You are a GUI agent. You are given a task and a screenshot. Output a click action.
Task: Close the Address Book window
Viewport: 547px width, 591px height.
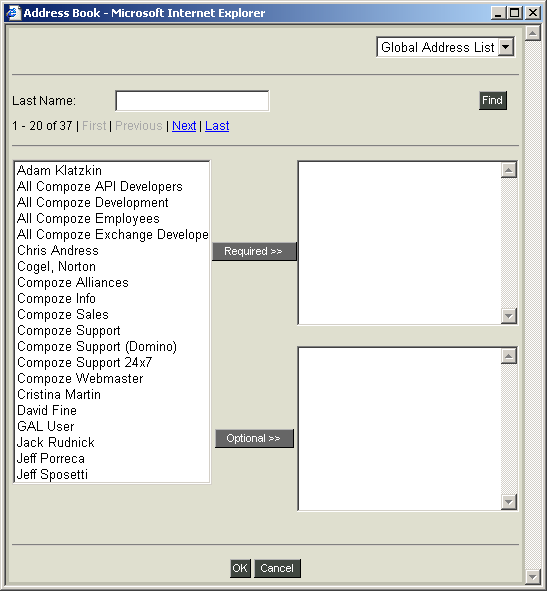(533, 13)
